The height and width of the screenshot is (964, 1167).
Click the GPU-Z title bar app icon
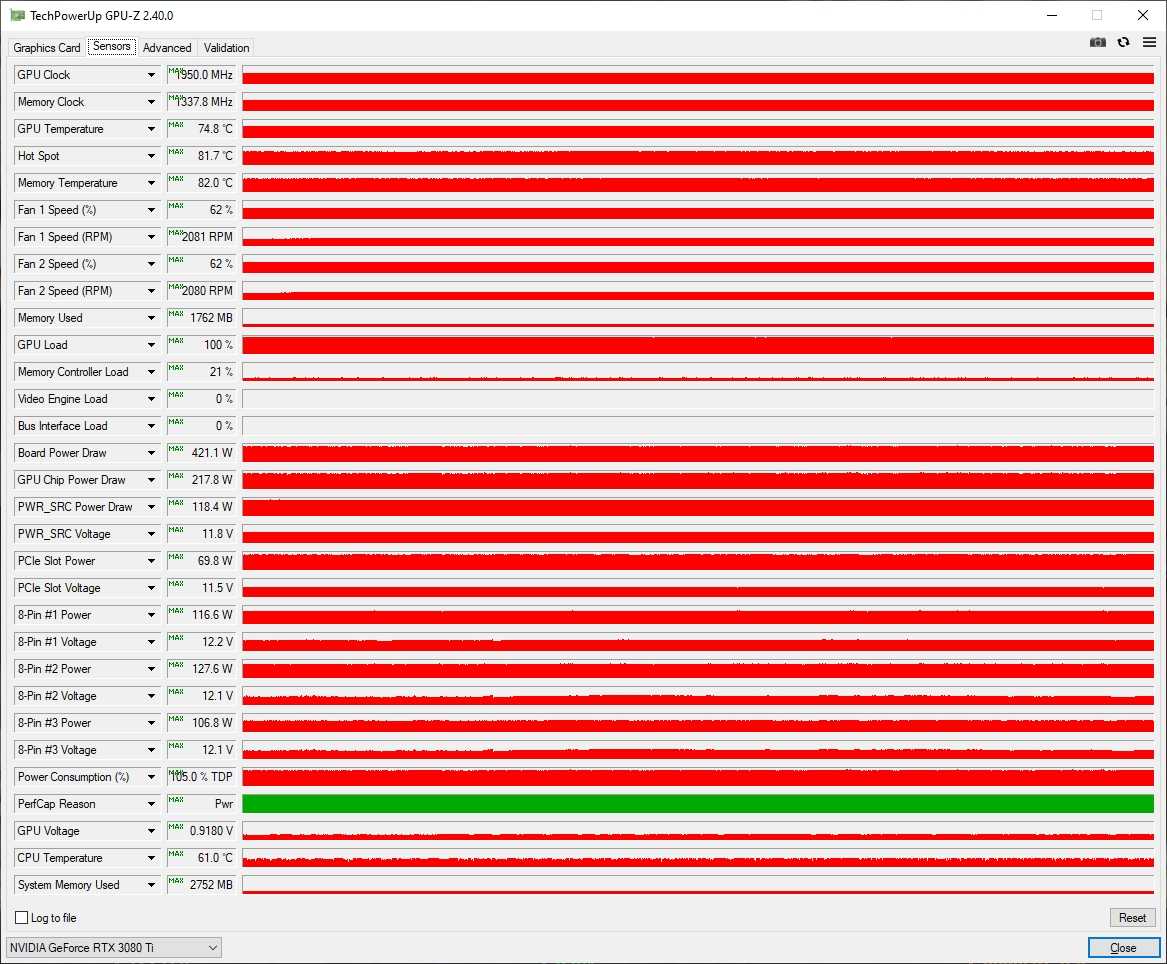pyautogui.click(x=16, y=15)
